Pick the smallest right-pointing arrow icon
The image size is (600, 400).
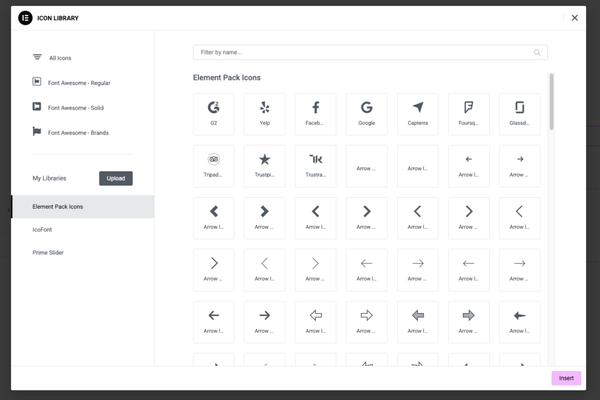pyautogui.click(x=520, y=166)
